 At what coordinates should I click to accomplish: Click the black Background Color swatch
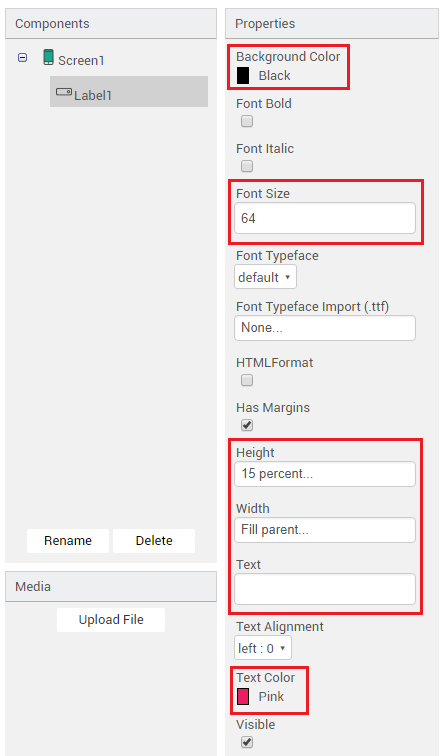[243, 75]
